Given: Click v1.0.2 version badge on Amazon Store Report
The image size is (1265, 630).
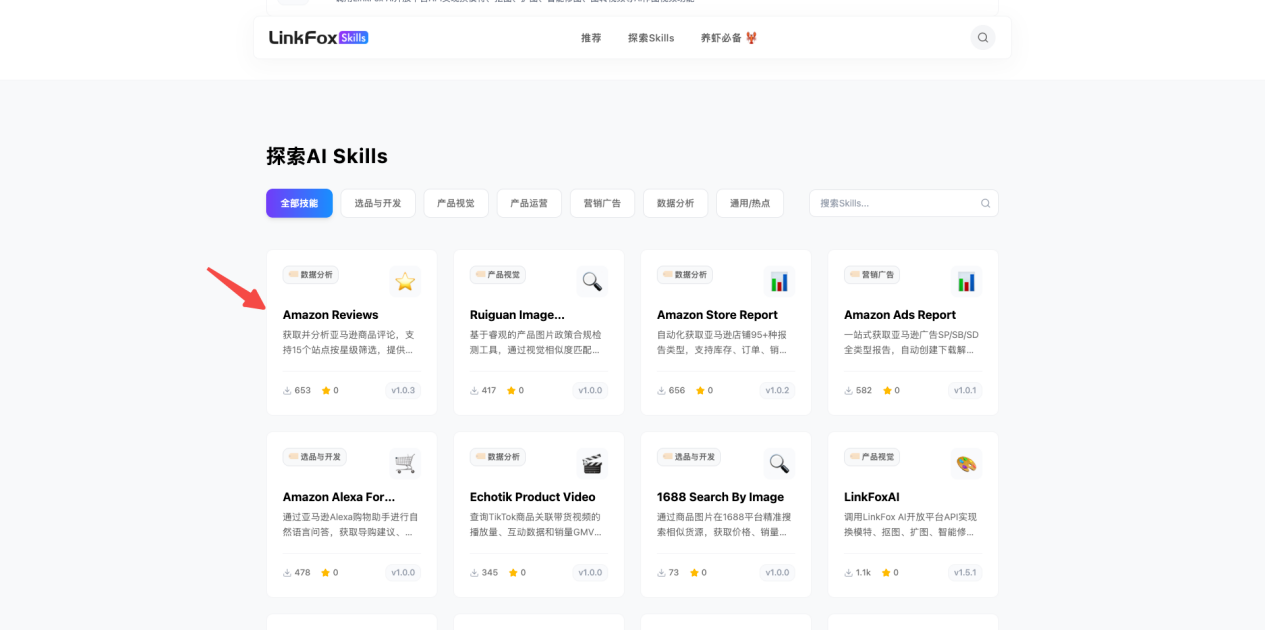Looking at the screenshot, I should tap(777, 391).
